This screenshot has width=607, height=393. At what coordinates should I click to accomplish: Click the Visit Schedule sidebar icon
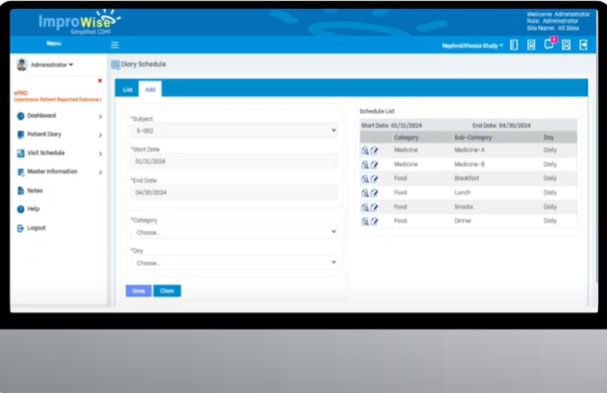[x=21, y=153]
